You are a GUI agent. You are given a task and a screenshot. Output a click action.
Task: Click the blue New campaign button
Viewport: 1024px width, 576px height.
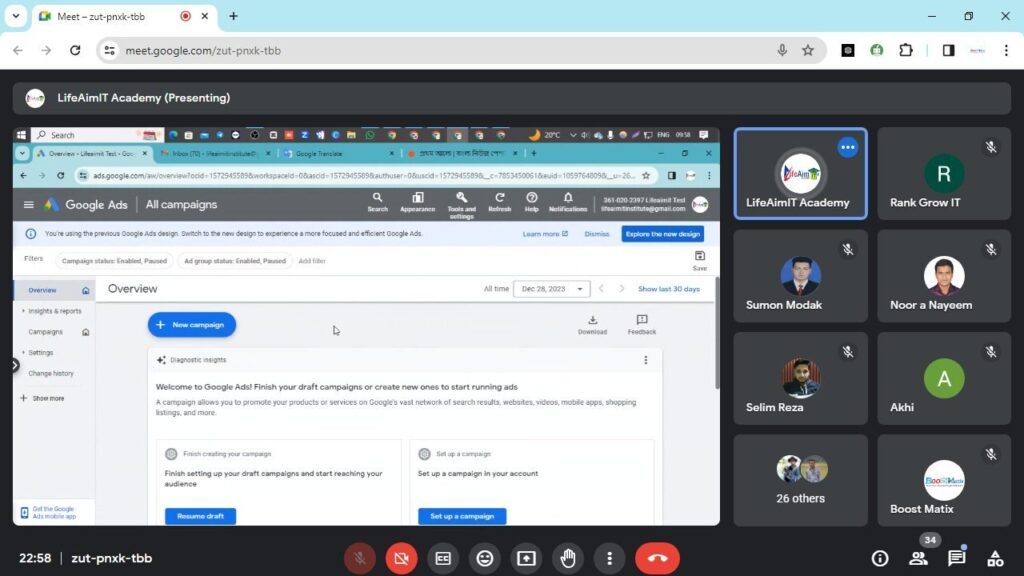192,325
